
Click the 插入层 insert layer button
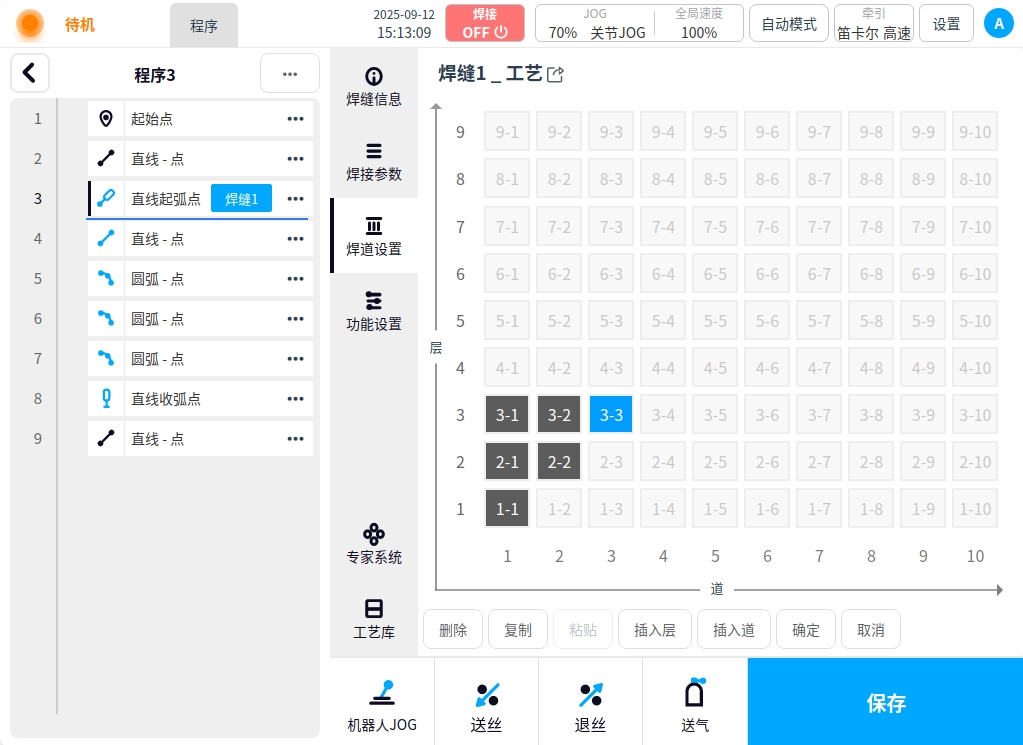coord(655,630)
